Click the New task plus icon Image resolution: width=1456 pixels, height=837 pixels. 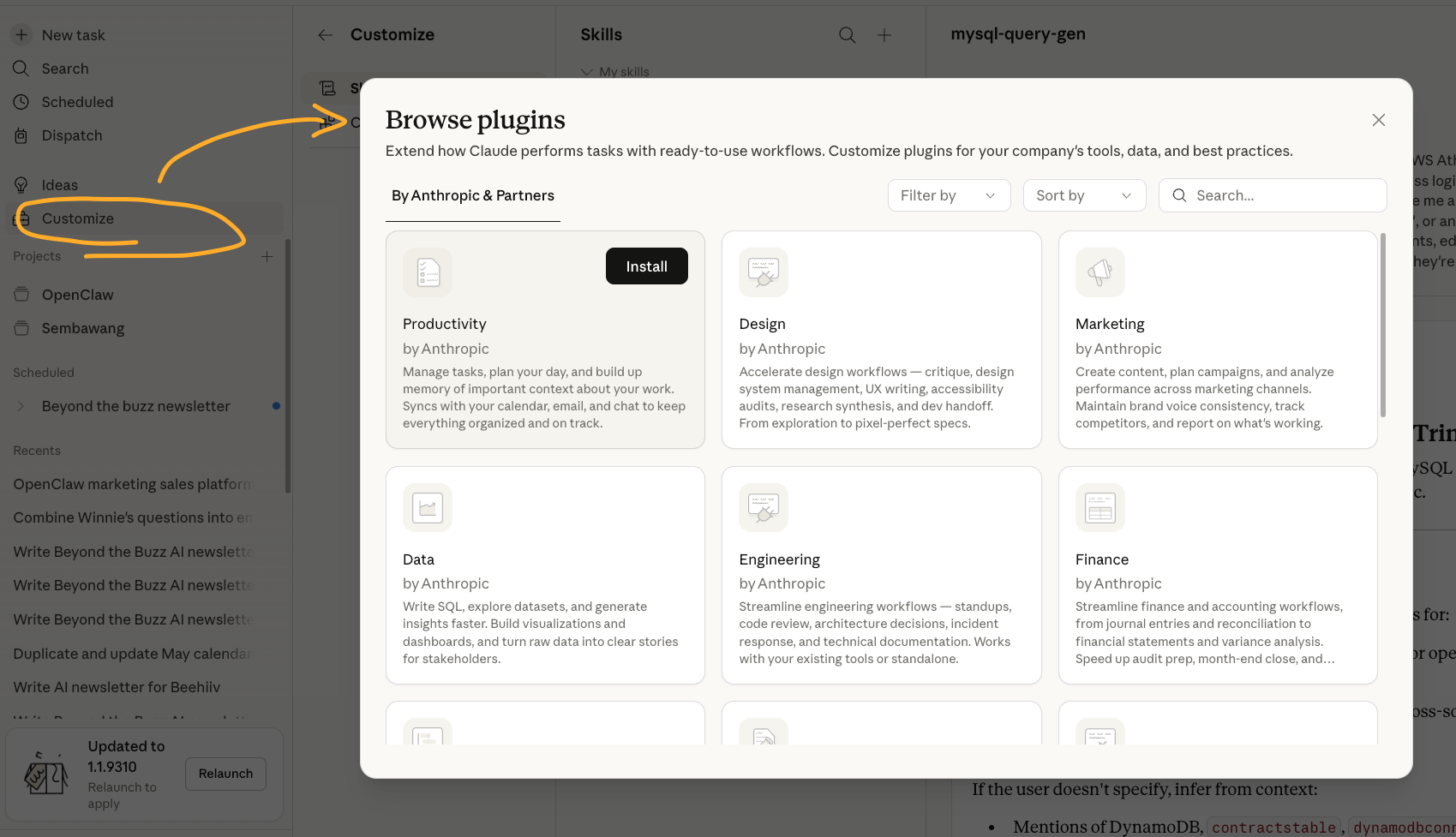[21, 34]
